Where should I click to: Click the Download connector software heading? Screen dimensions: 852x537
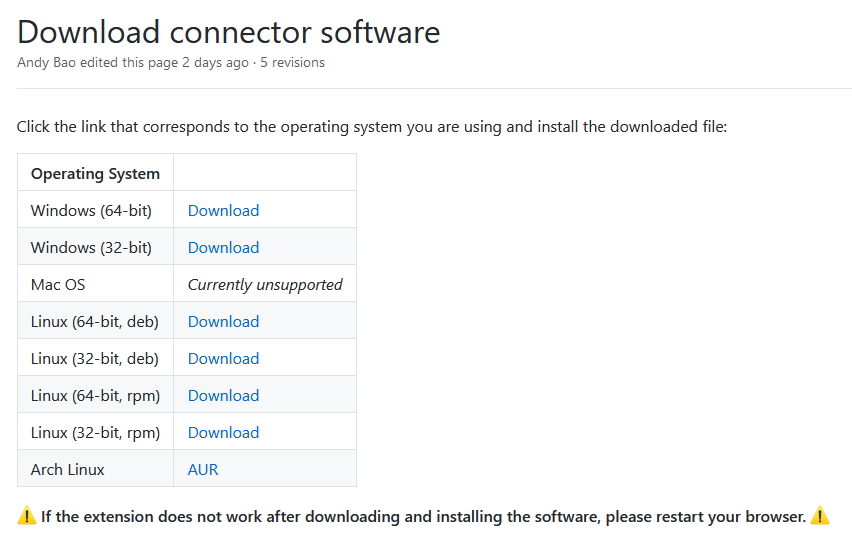coord(229,32)
